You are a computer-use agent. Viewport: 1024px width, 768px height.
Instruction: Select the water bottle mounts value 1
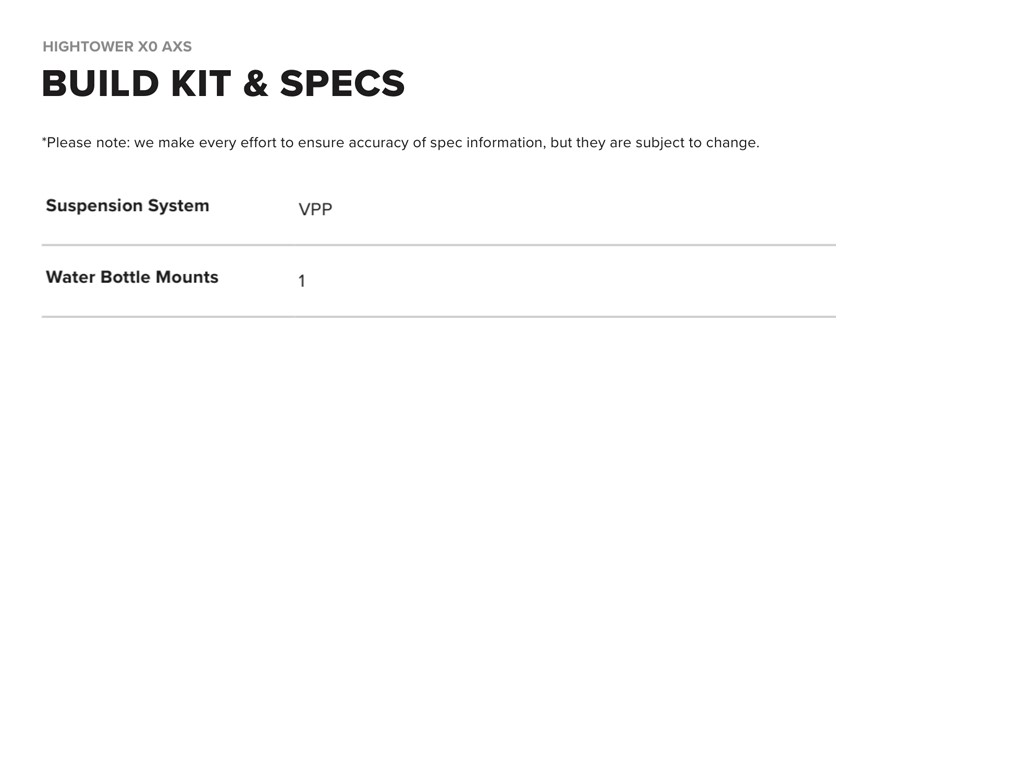click(302, 282)
